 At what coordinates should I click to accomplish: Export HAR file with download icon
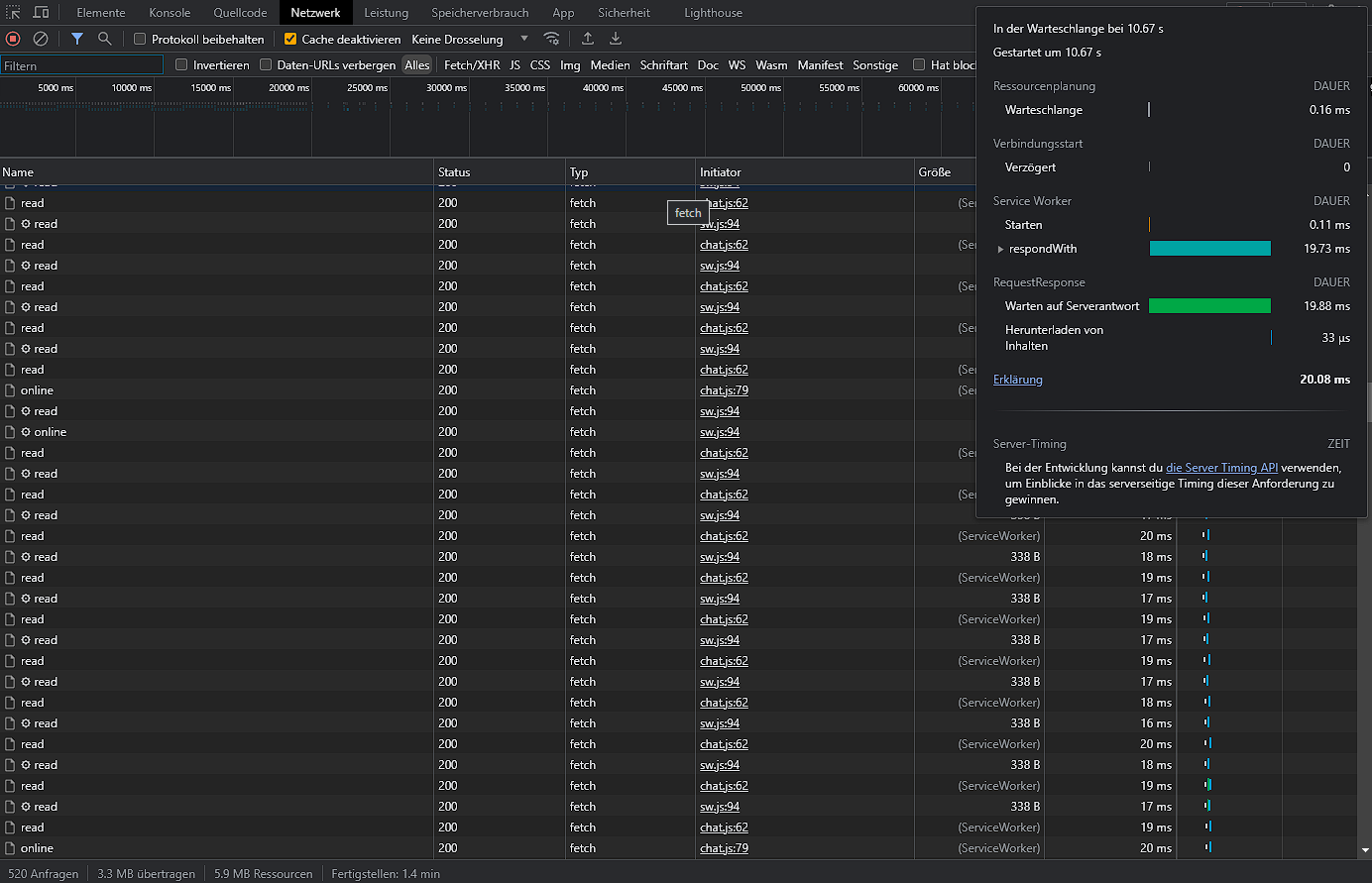click(x=616, y=39)
